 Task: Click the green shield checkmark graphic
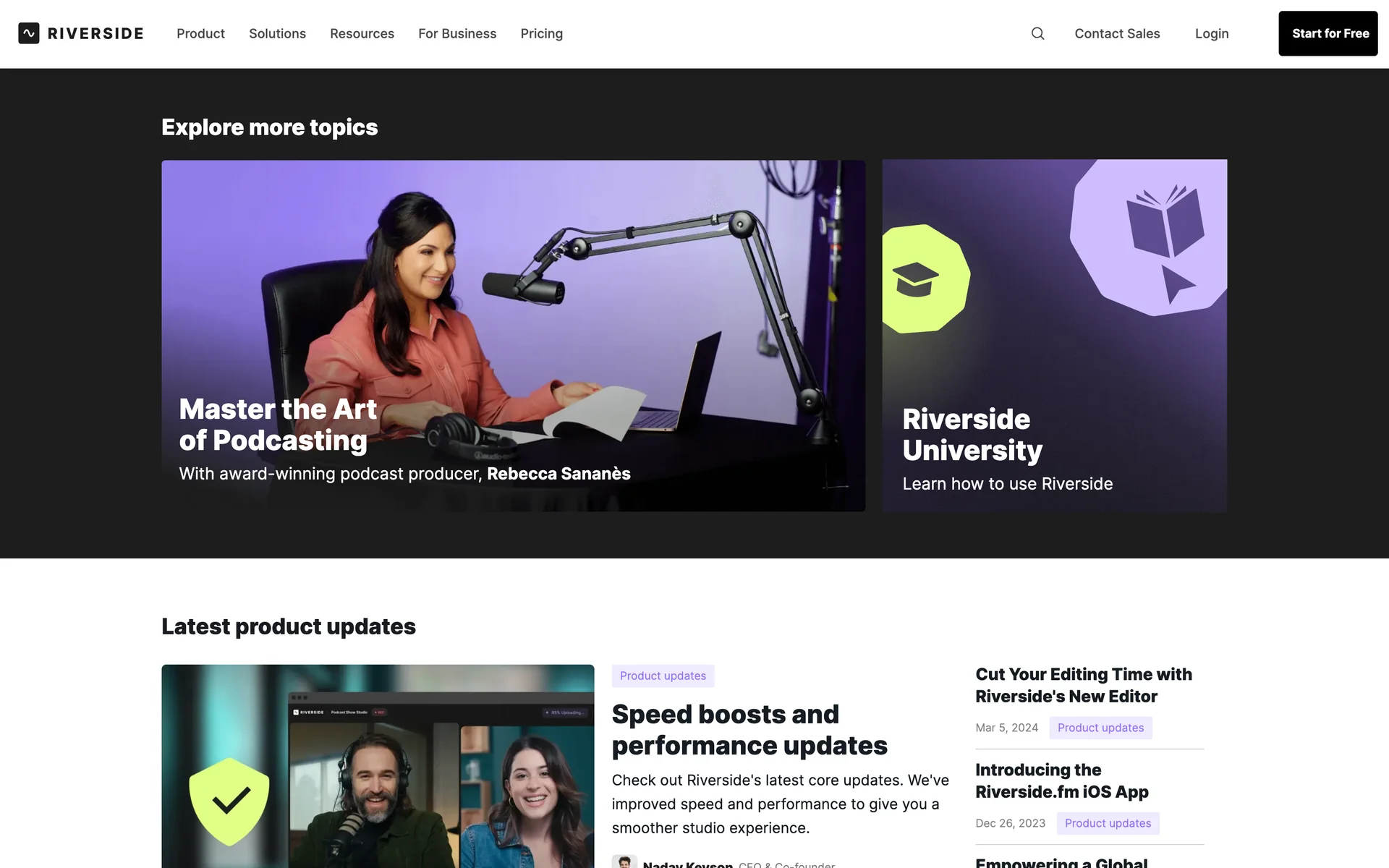229,801
